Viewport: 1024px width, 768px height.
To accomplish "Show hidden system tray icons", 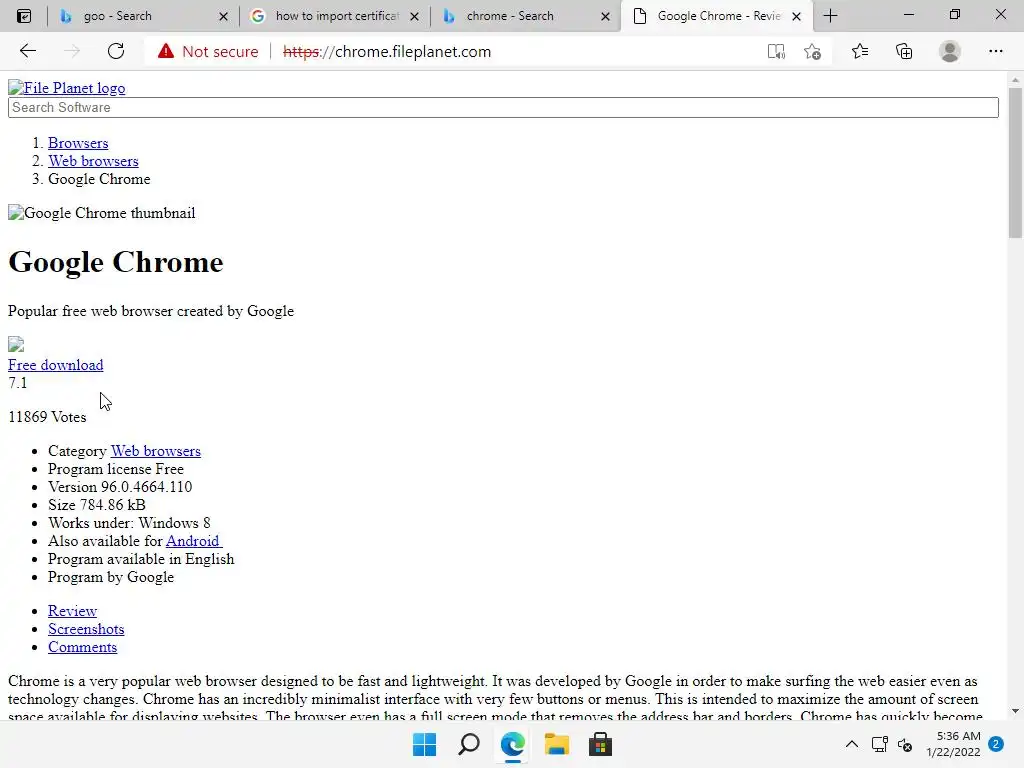I will click(x=852, y=744).
